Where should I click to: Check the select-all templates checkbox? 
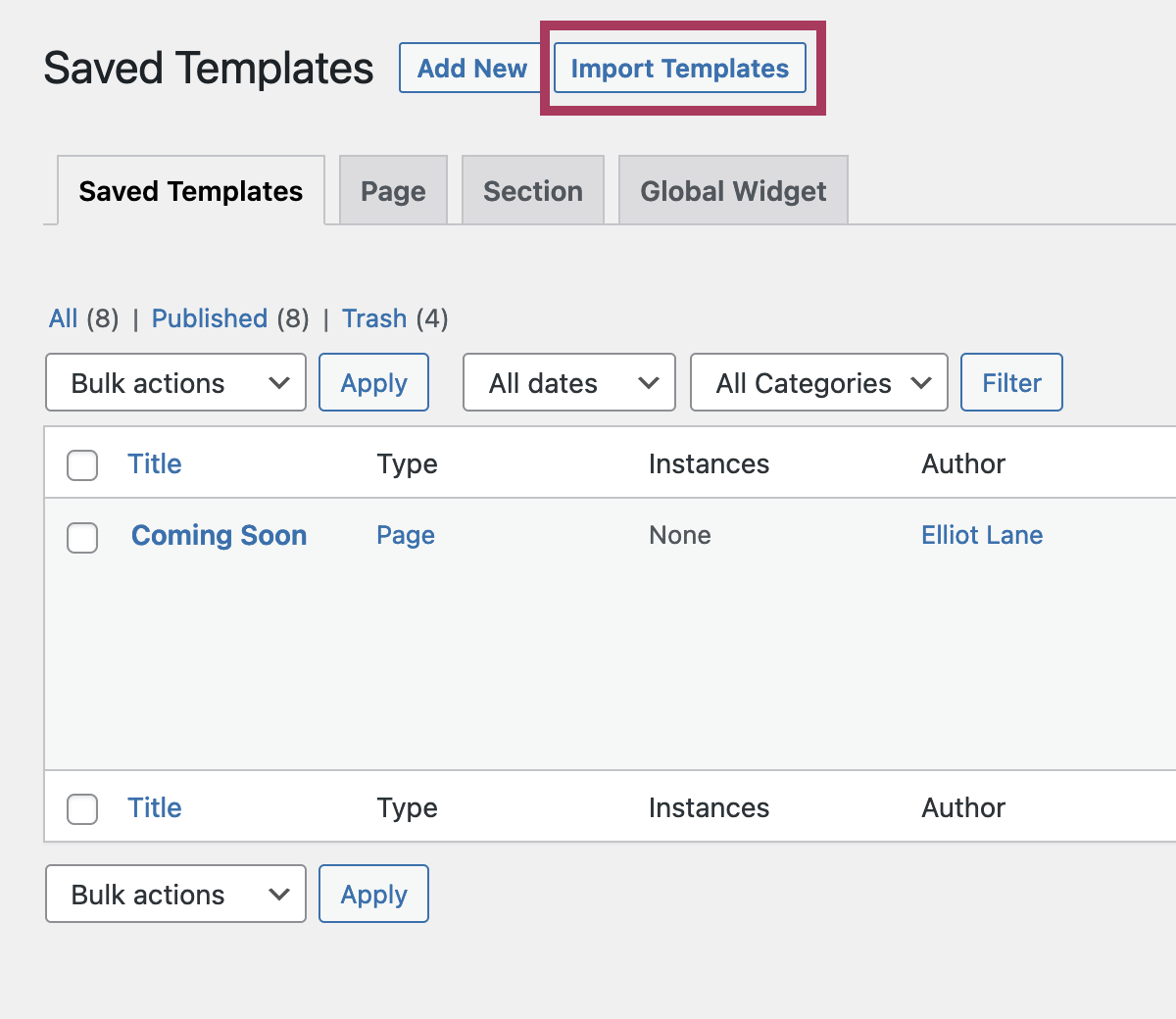pyautogui.click(x=82, y=465)
